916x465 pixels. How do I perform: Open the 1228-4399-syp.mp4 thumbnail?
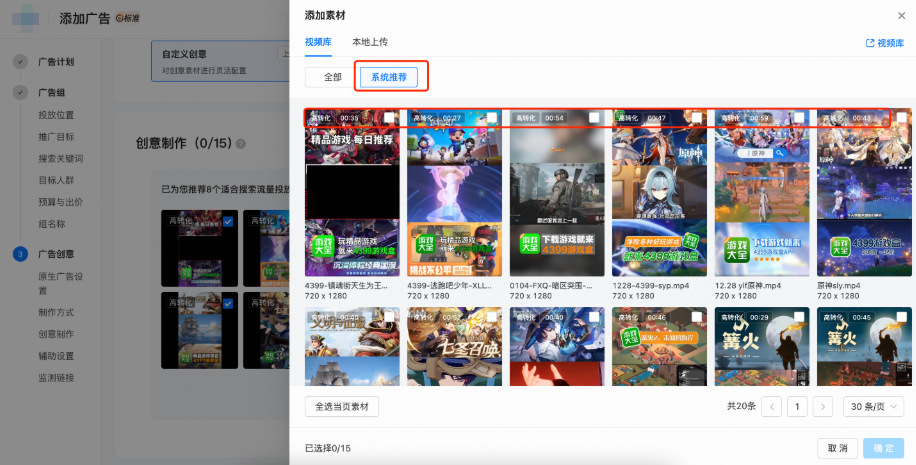click(660, 193)
